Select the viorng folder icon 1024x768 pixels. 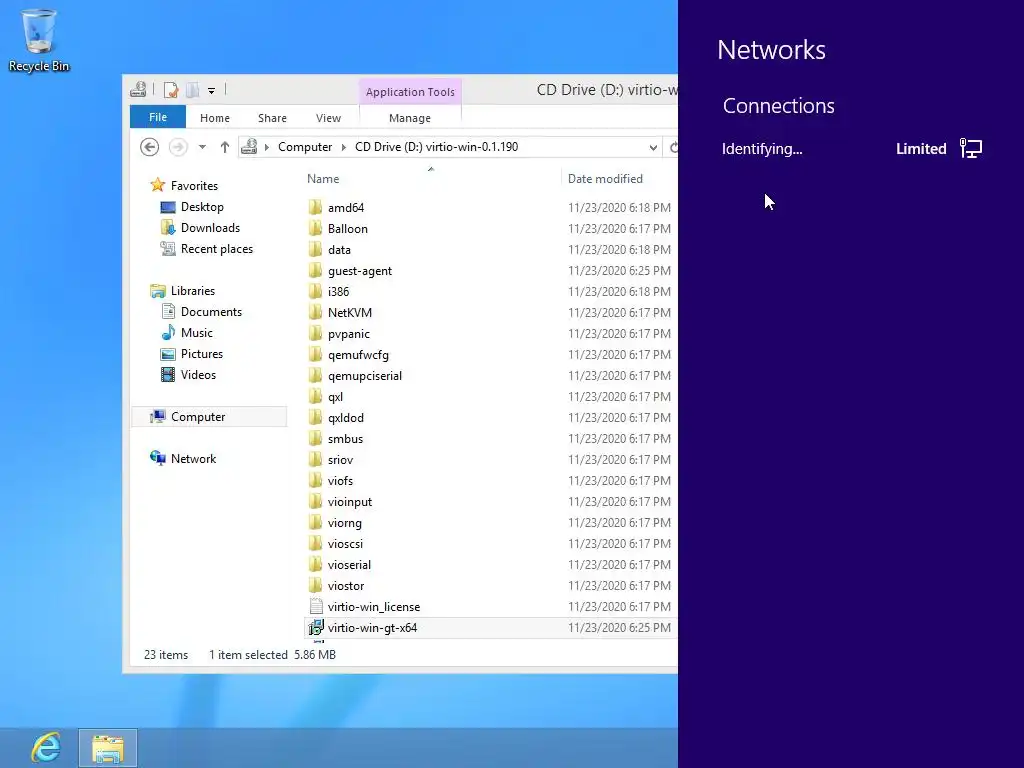click(x=315, y=522)
